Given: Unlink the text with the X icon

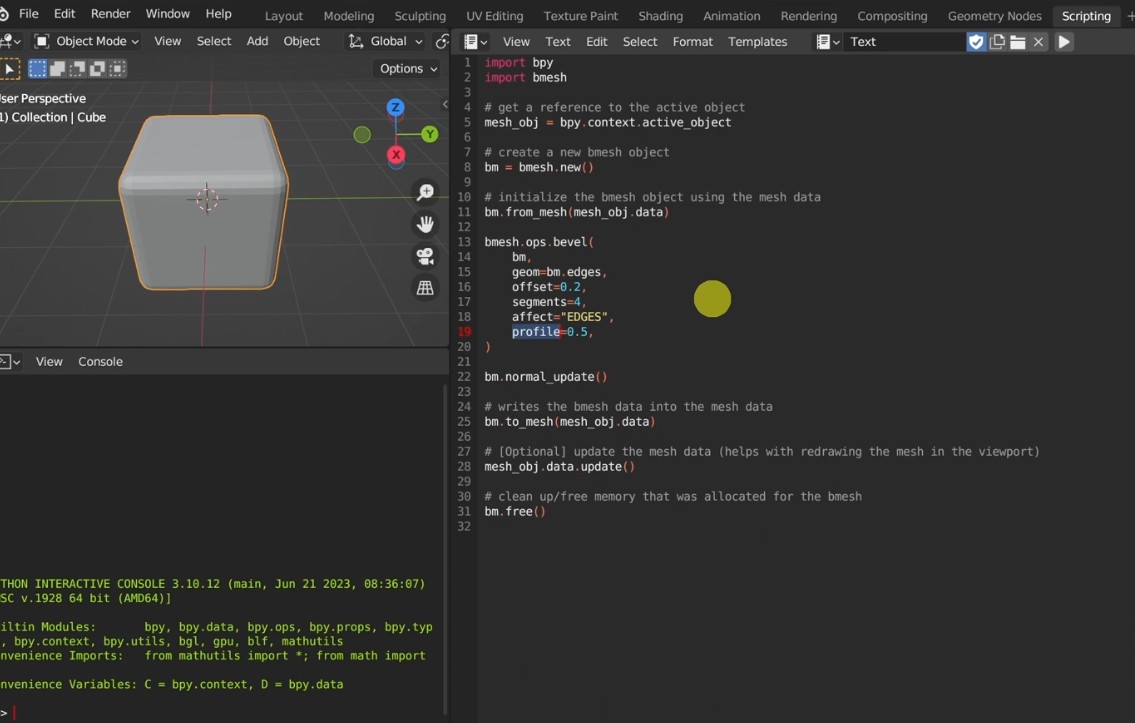Looking at the screenshot, I should (1038, 42).
